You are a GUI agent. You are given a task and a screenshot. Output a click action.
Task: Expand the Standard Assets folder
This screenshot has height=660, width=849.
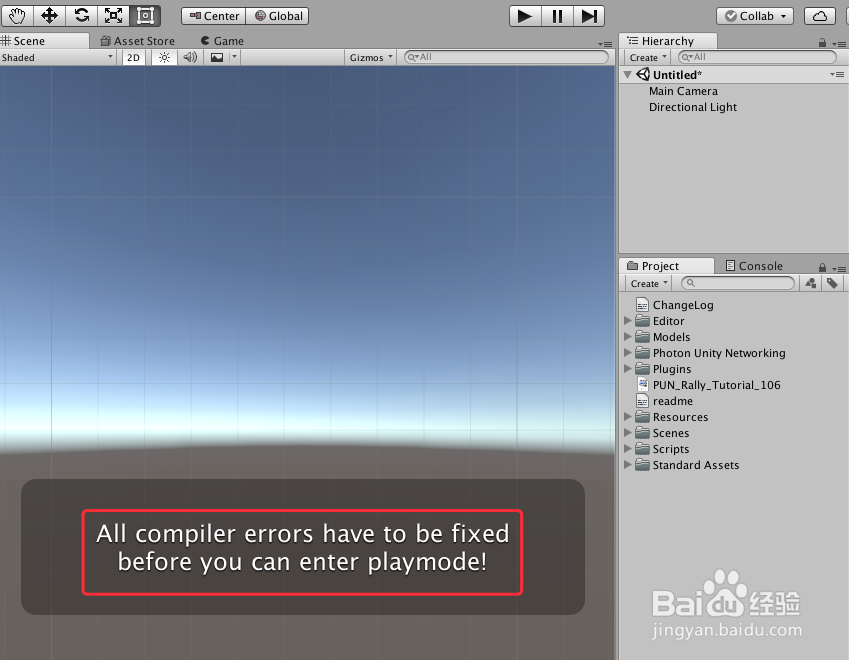(x=628, y=465)
